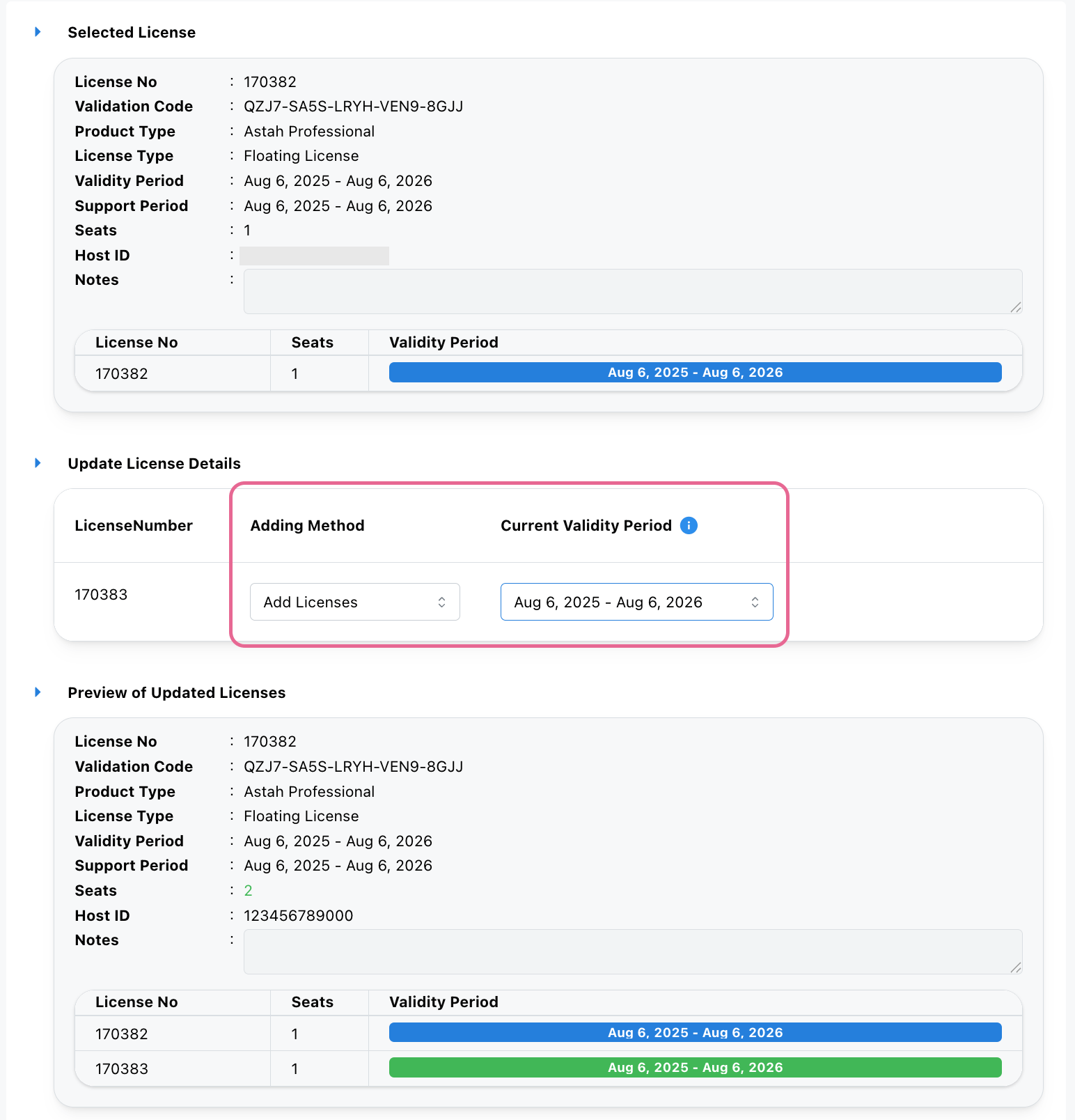Click the Notes field in Selected License
This screenshot has width=1075, height=1120.
(x=633, y=291)
